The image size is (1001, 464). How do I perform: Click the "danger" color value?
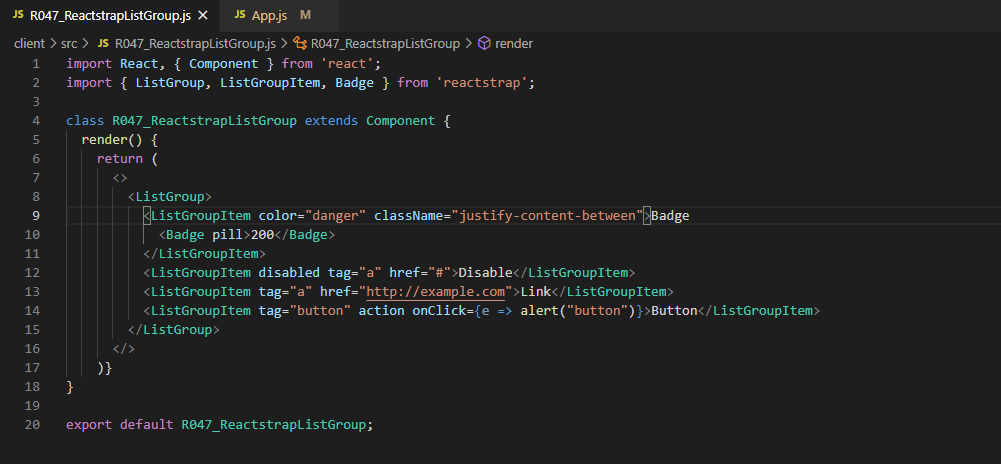[335, 216]
